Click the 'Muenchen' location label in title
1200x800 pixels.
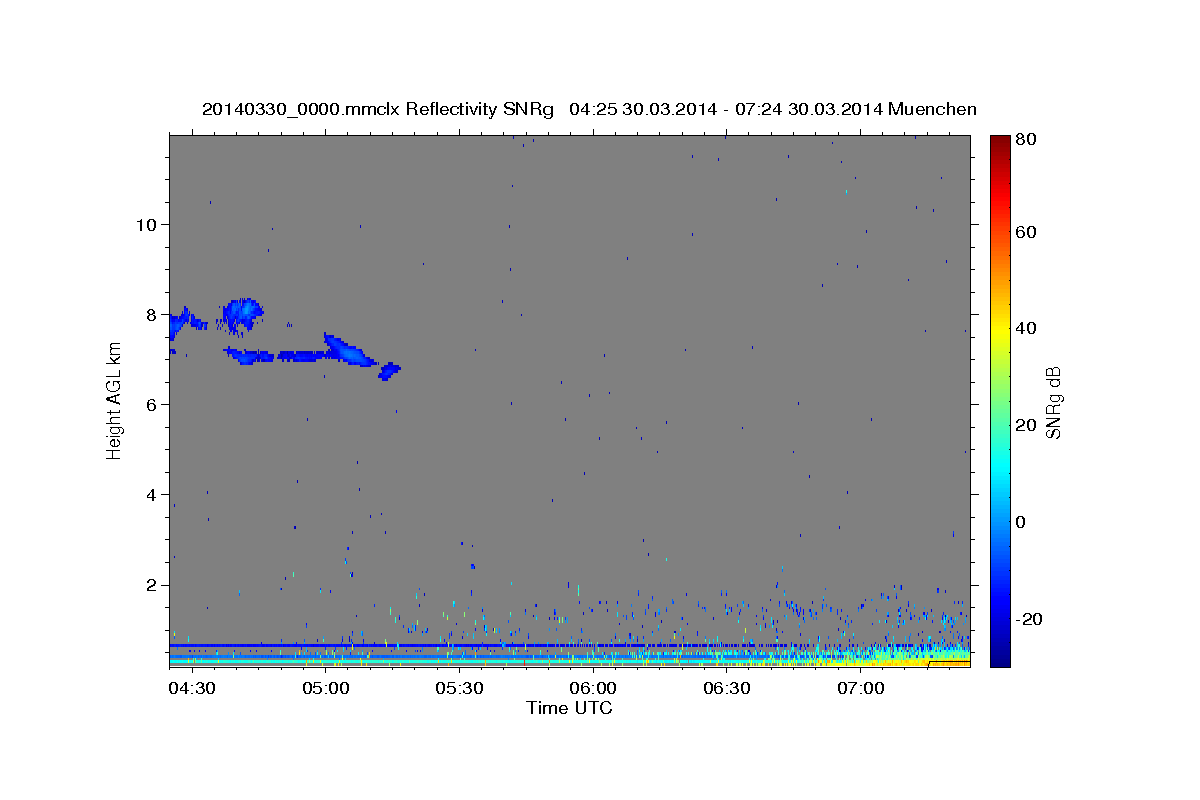coord(932,109)
